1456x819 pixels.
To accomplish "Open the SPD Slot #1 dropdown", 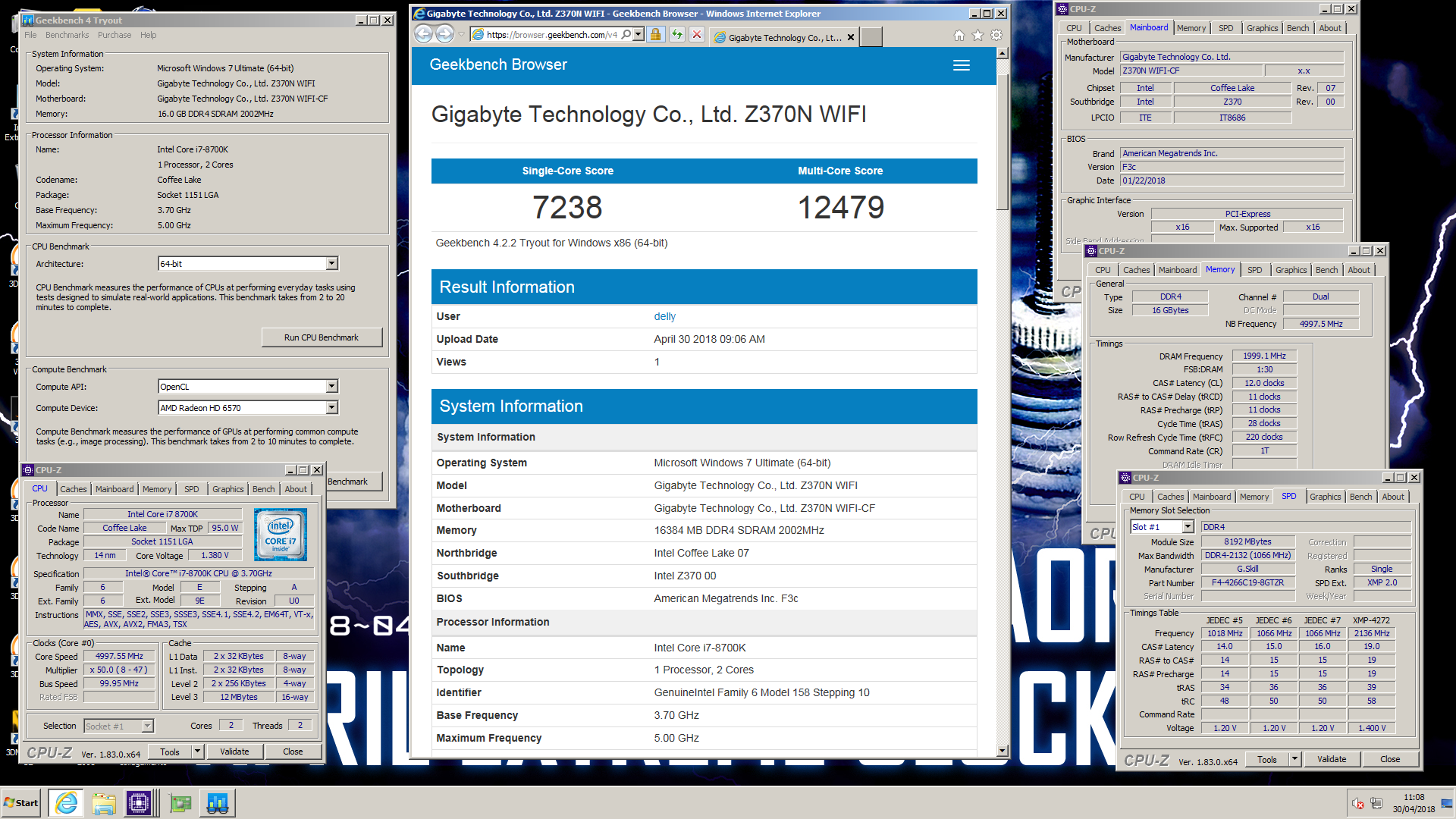I will pyautogui.click(x=1188, y=527).
